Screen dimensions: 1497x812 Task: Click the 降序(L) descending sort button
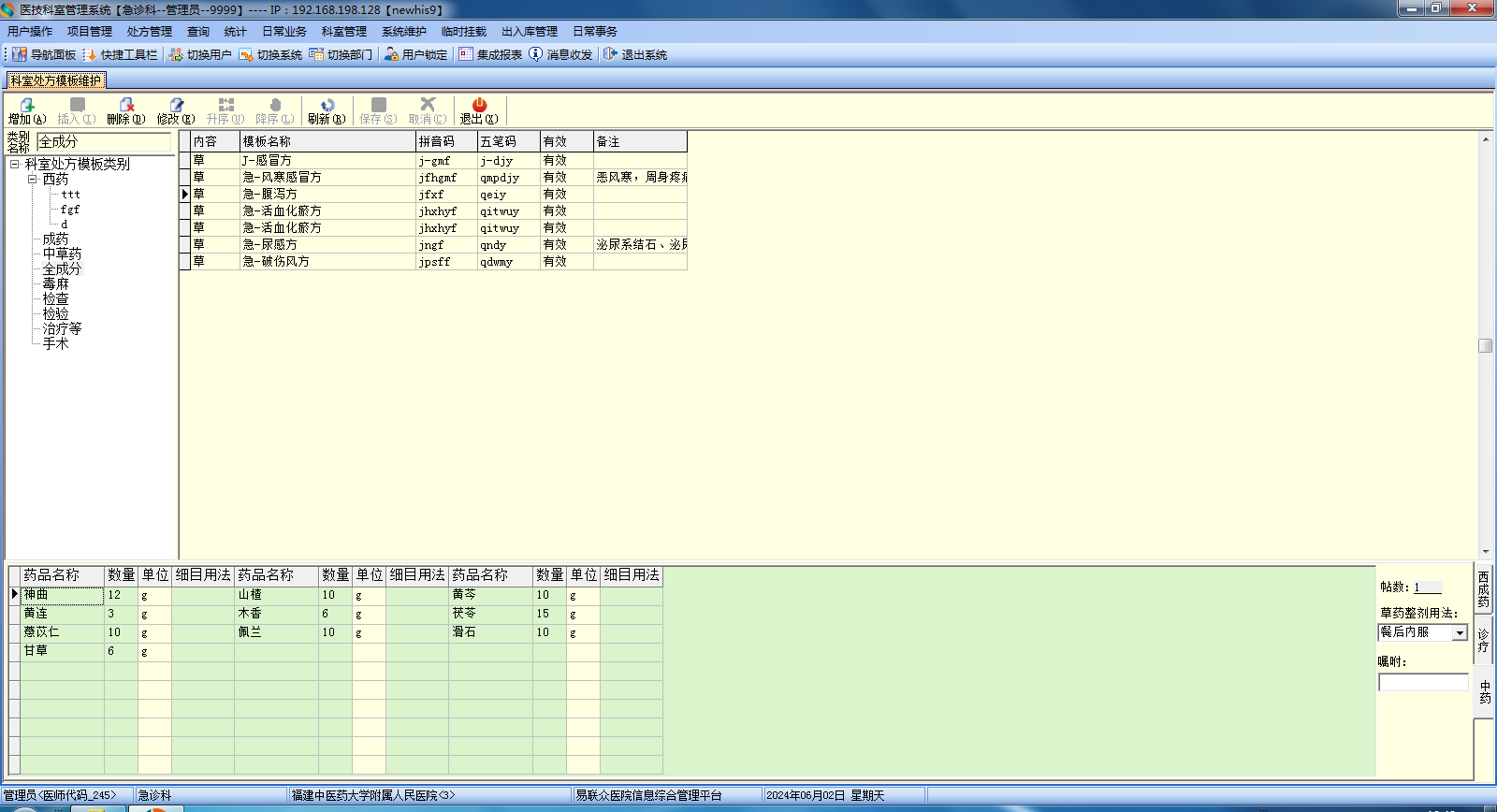coord(275,111)
